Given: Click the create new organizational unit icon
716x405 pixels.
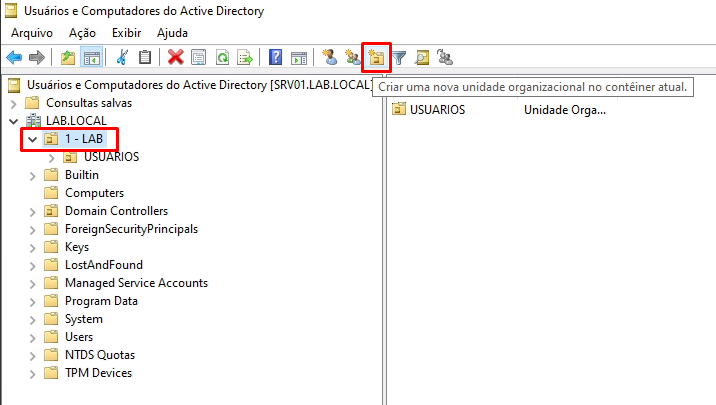Looking at the screenshot, I should tap(376, 58).
